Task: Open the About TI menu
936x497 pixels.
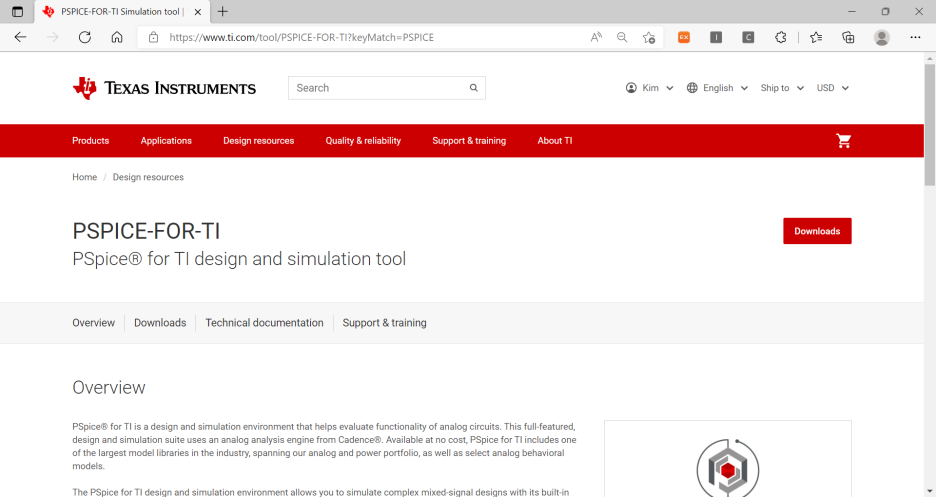Action: [x=555, y=141]
